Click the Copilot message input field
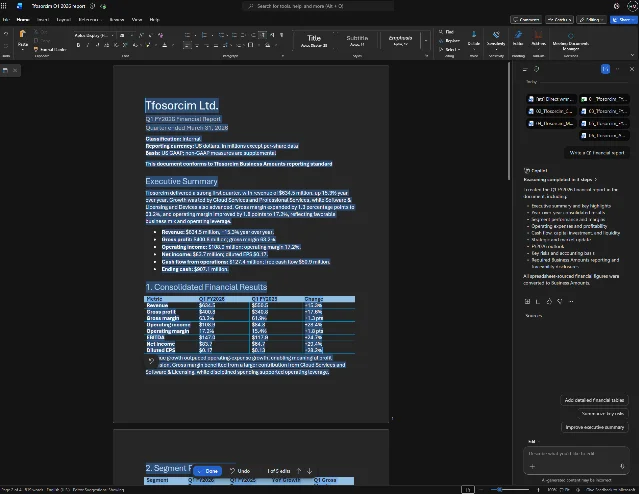This screenshot has width=639, height=494. tap(576, 454)
